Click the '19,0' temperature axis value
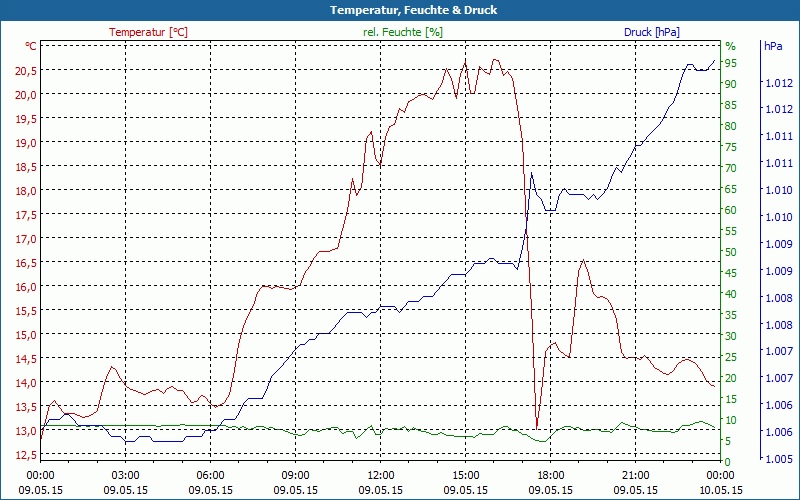This screenshot has height=500, width=800. point(26,143)
